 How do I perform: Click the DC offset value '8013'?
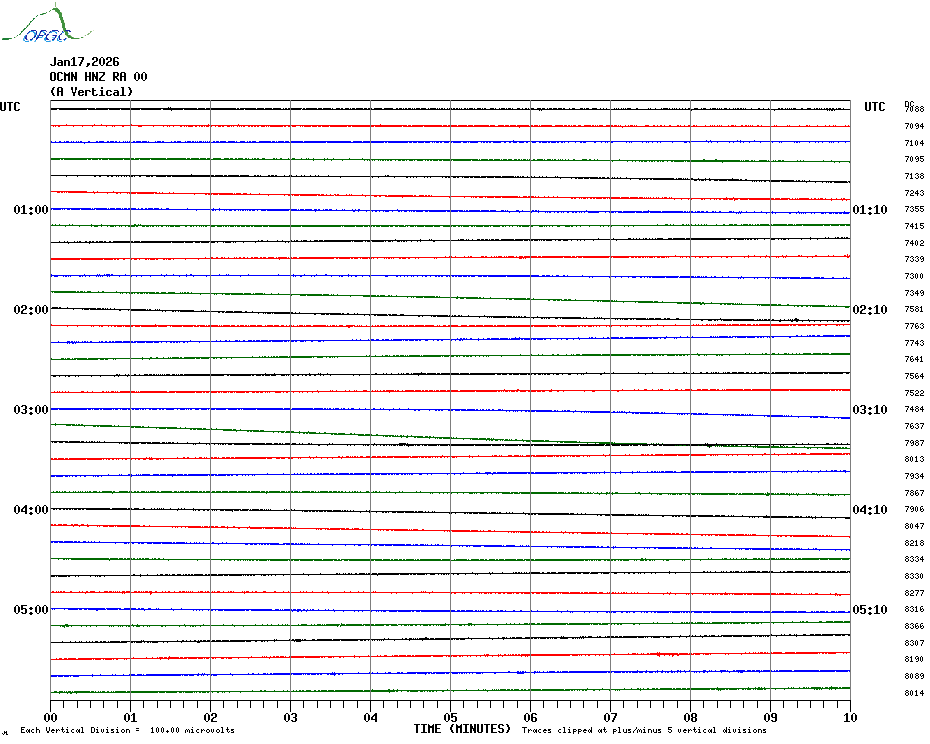pos(914,459)
